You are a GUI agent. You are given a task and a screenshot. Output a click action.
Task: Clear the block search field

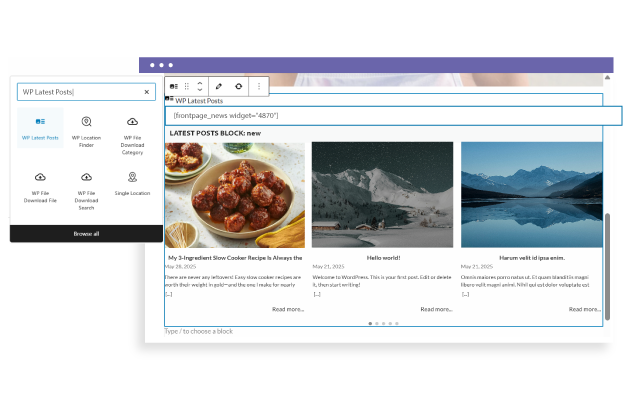[x=146, y=92]
